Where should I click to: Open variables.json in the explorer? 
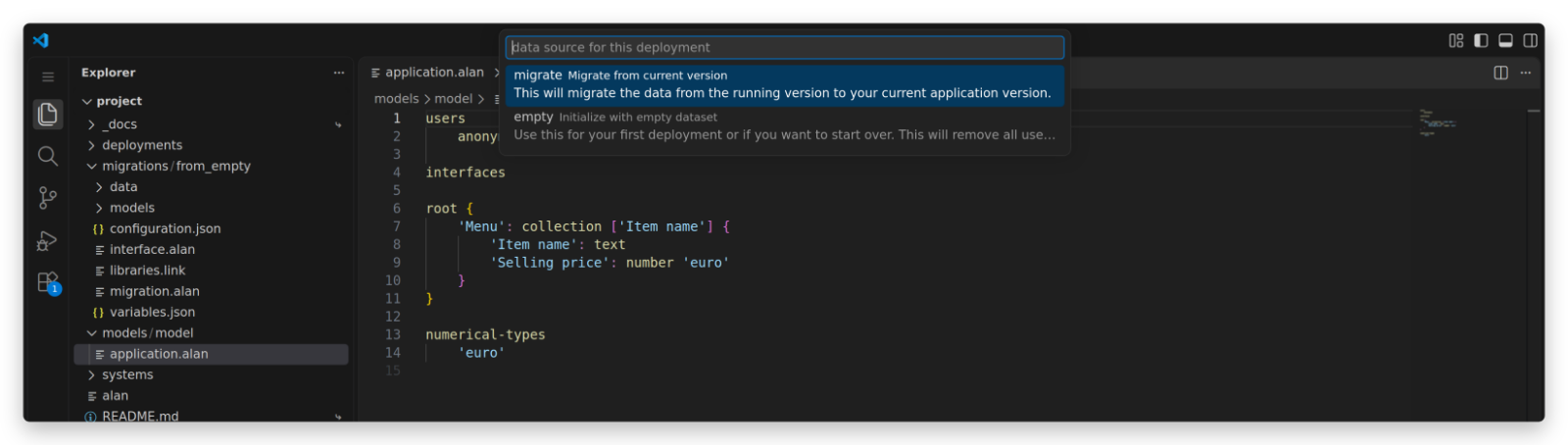(212, 312)
